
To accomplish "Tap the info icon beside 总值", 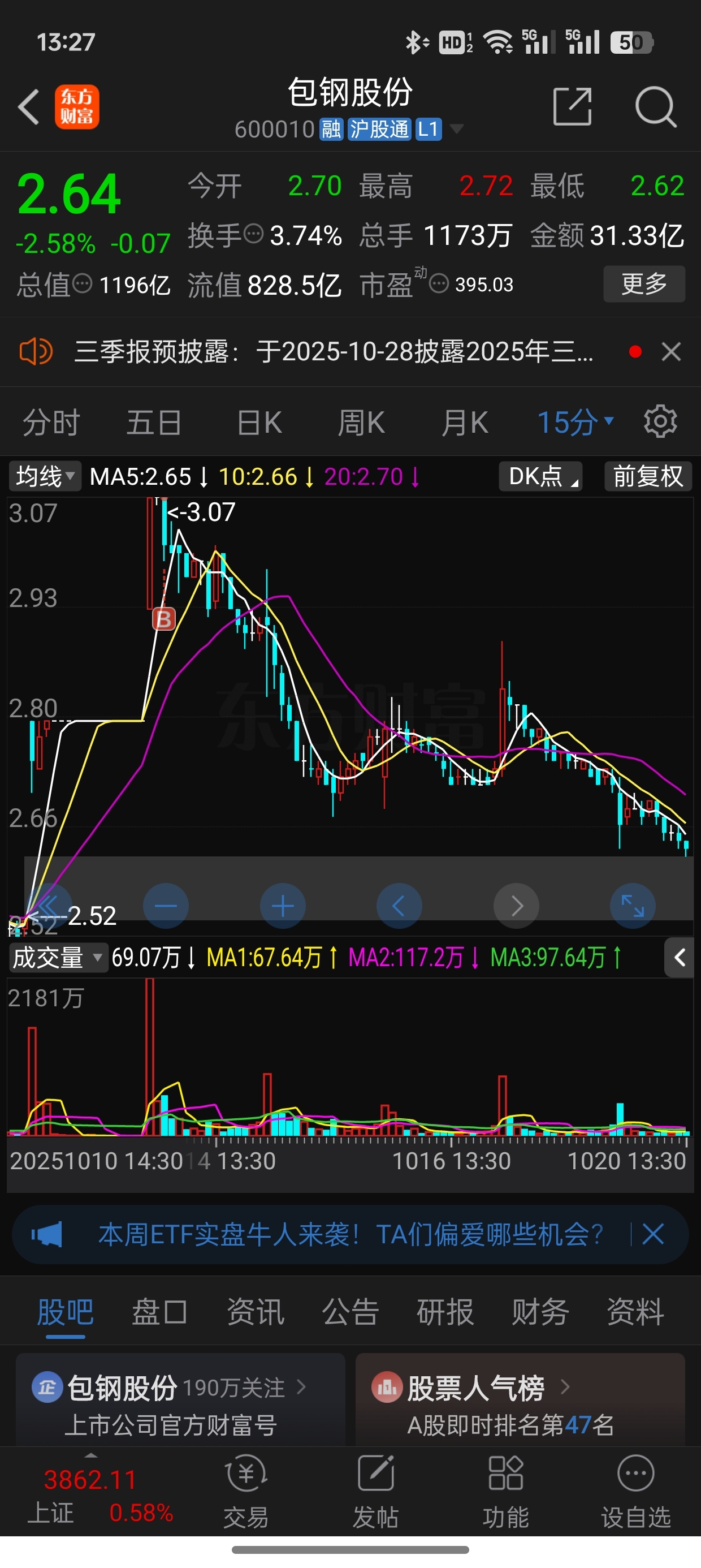I will (82, 282).
